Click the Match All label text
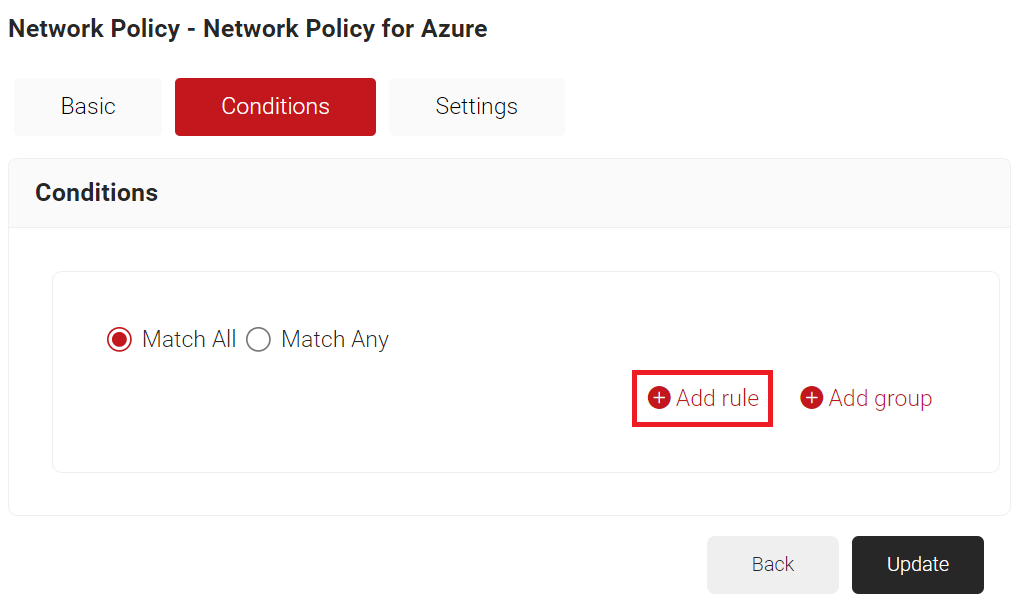The height and width of the screenshot is (613, 1019). [x=189, y=340]
